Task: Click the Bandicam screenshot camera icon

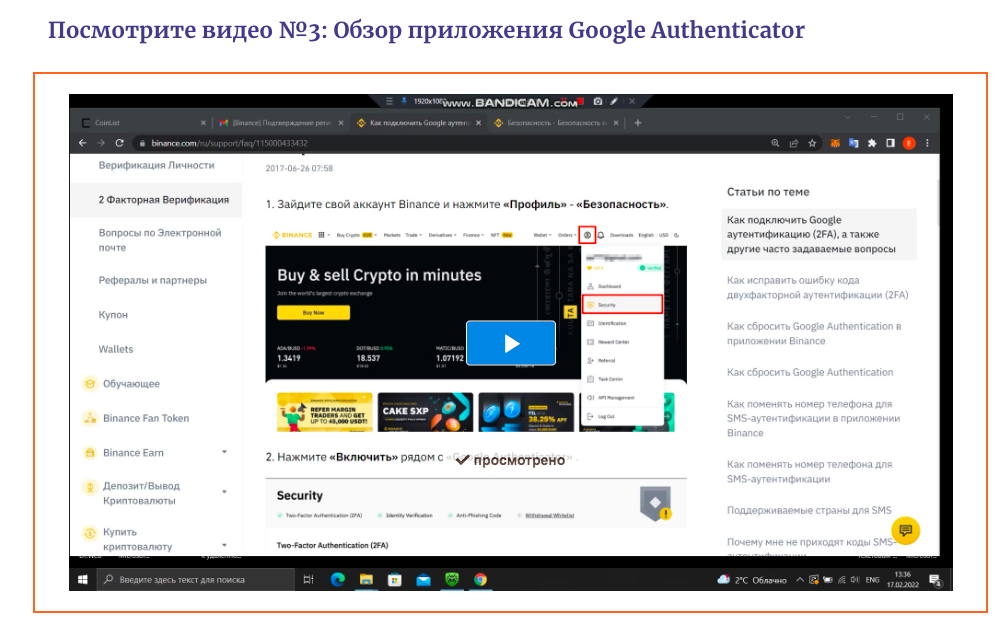Action: 598,101
